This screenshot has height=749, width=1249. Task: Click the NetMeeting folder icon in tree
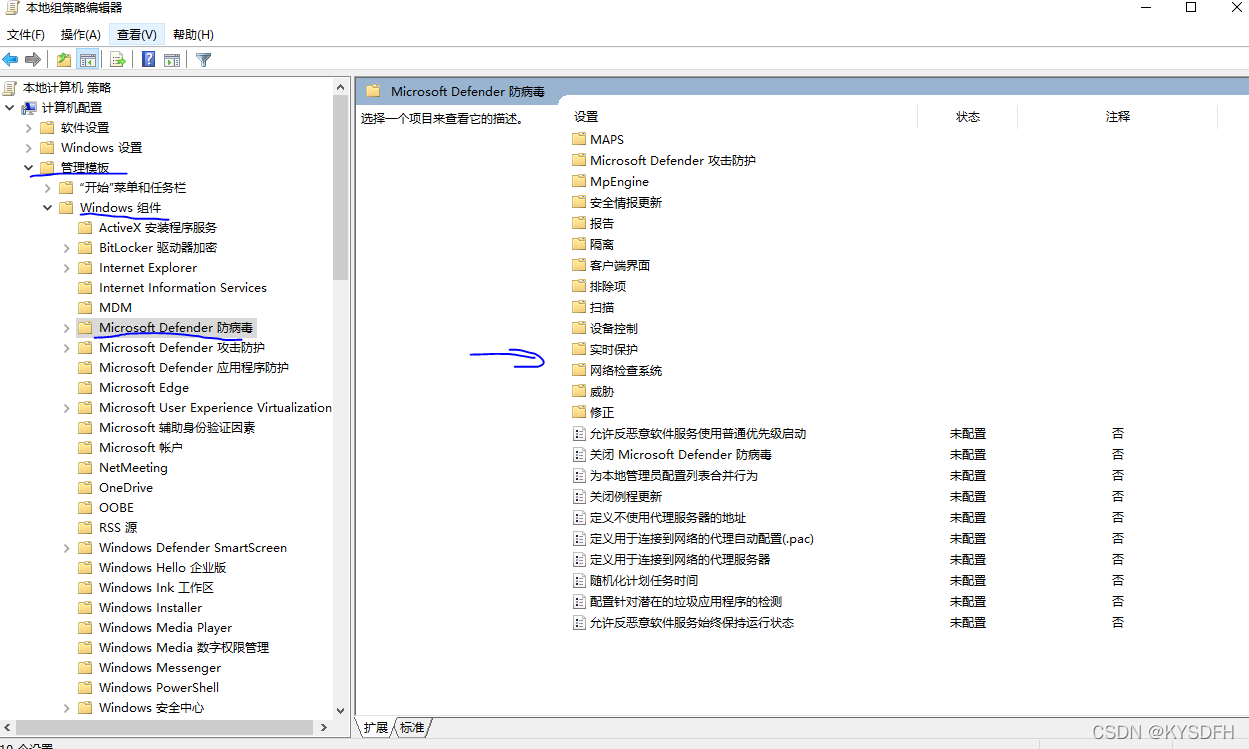(x=85, y=467)
